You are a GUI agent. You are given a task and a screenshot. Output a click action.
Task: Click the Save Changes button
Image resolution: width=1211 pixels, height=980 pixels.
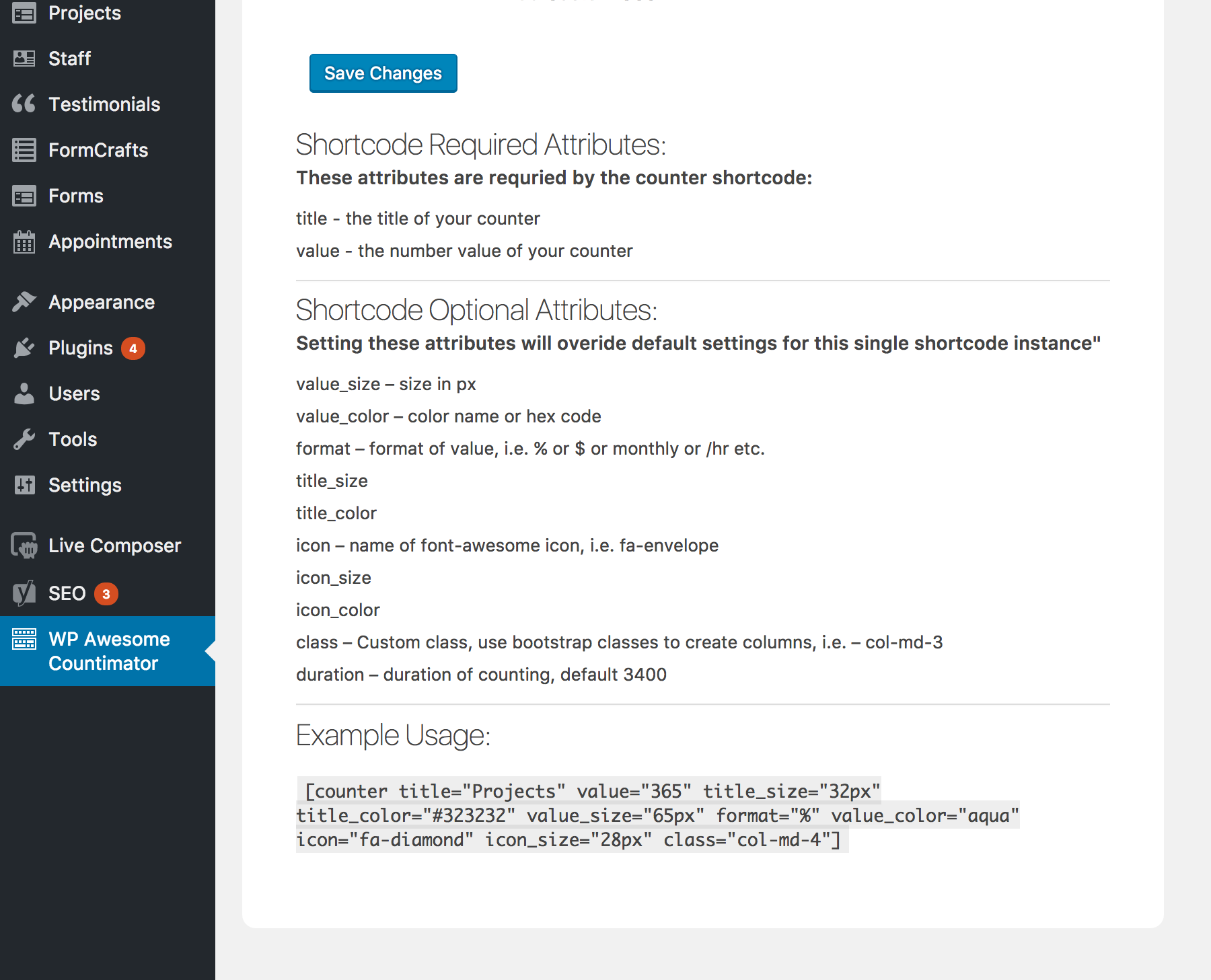click(383, 73)
